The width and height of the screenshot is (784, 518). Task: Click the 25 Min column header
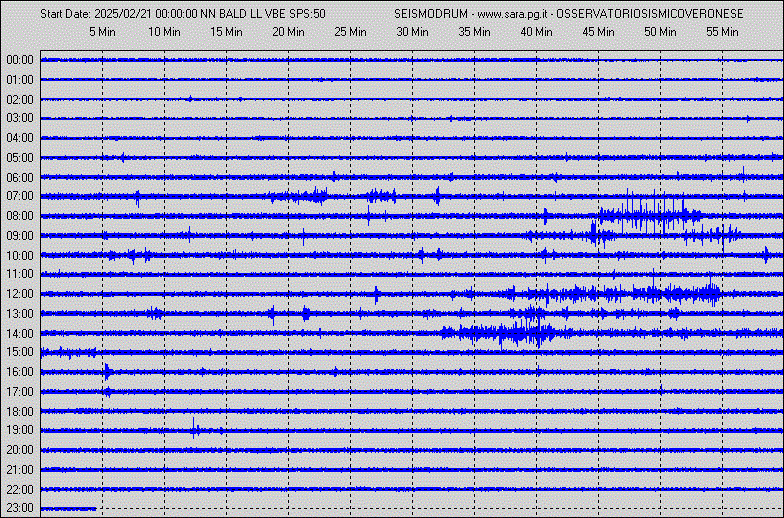click(x=350, y=32)
